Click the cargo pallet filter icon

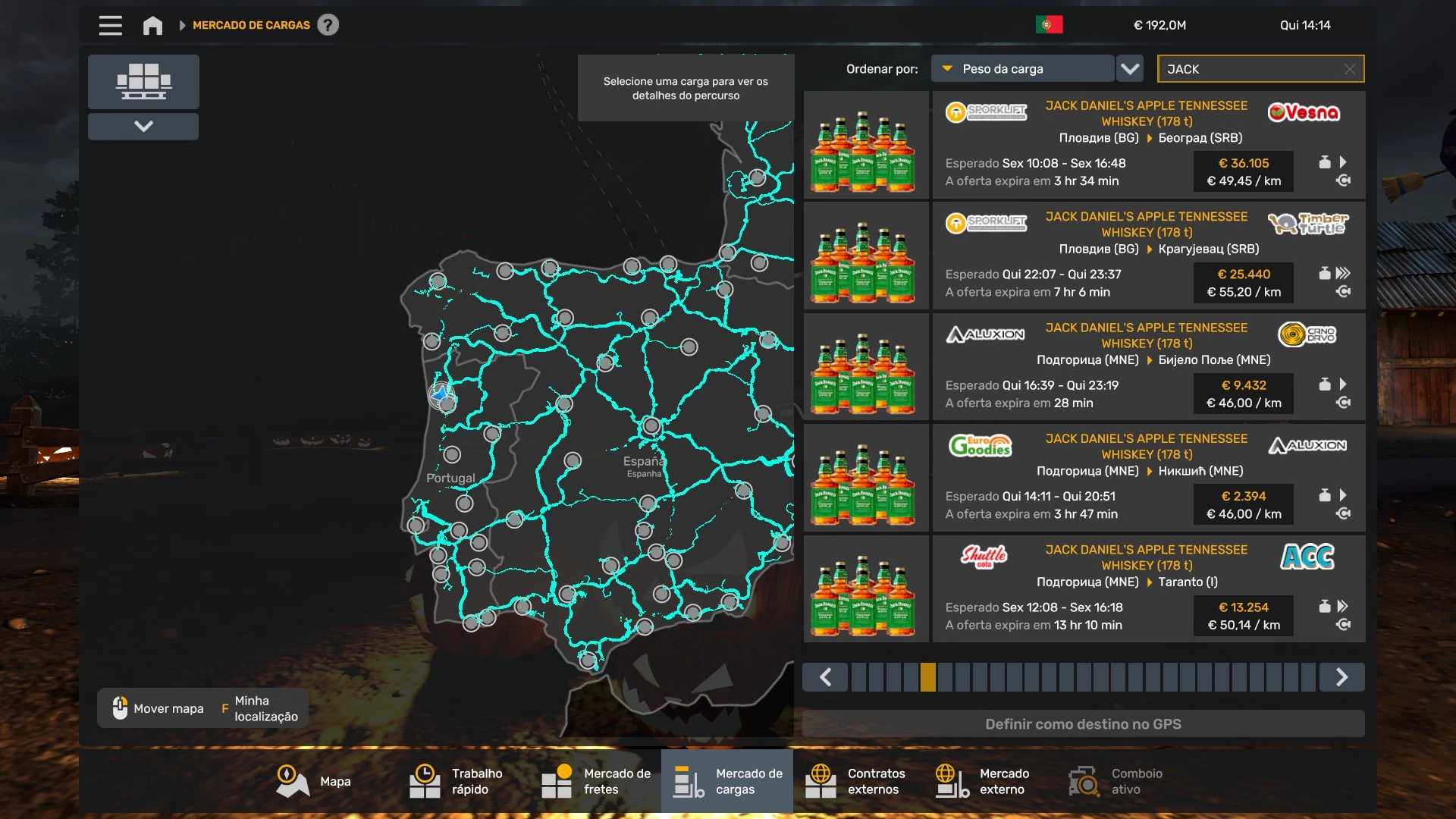point(143,81)
